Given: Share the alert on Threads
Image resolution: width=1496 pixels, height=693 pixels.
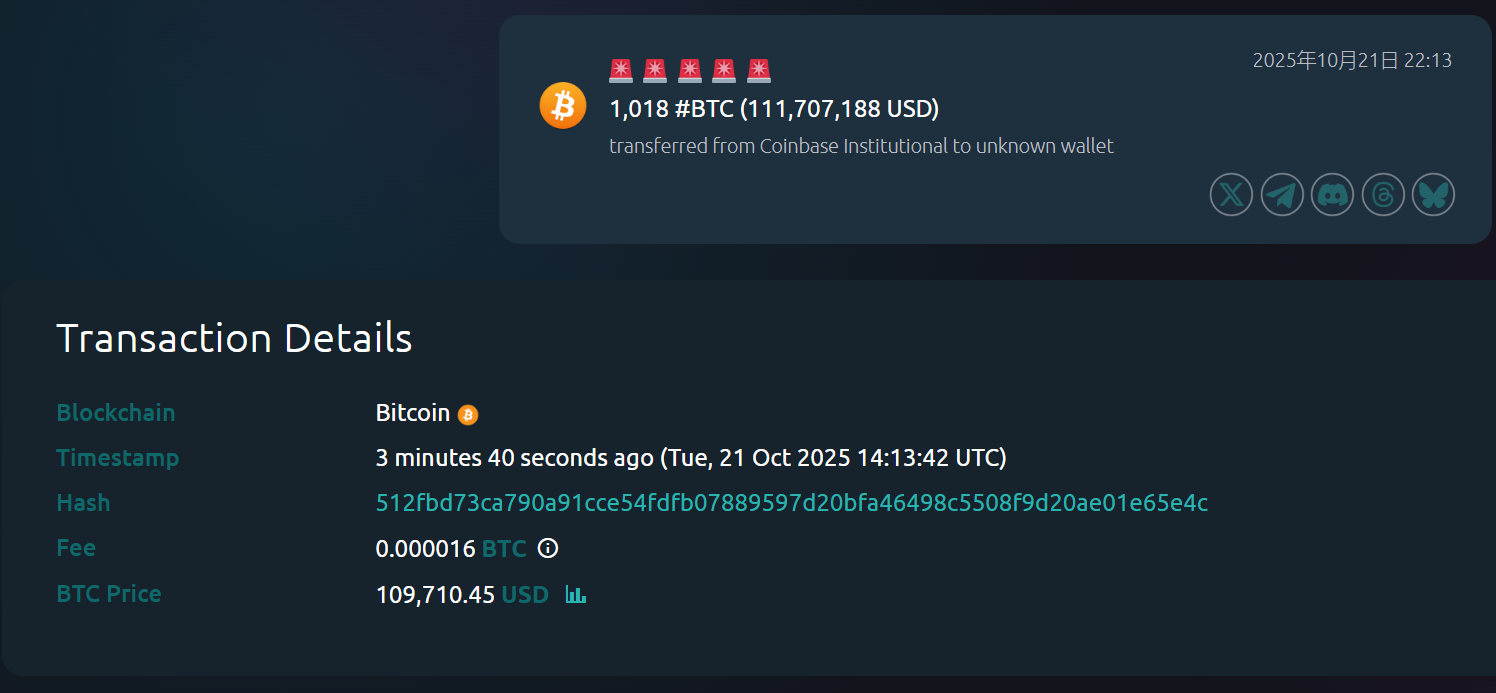Looking at the screenshot, I should tap(1383, 194).
